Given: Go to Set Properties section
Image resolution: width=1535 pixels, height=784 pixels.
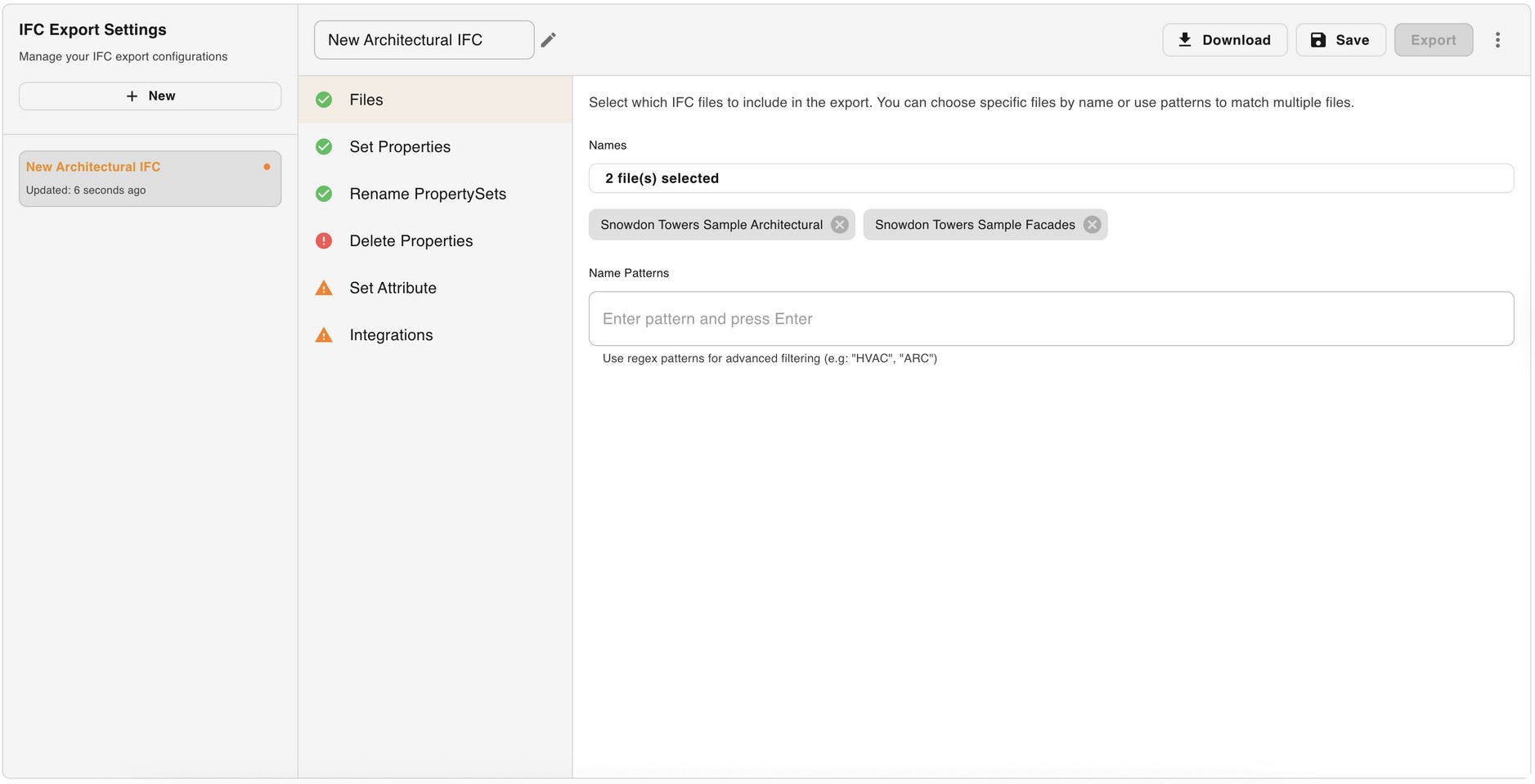Looking at the screenshot, I should click(x=435, y=147).
